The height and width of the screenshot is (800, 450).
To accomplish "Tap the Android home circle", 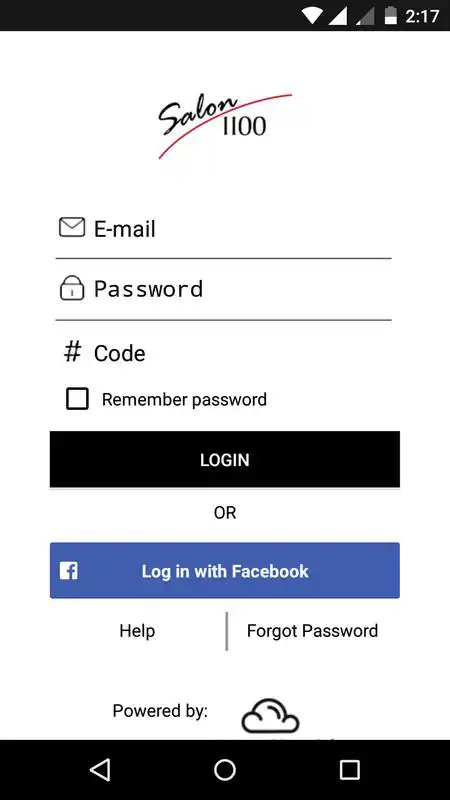I will tap(225, 769).
